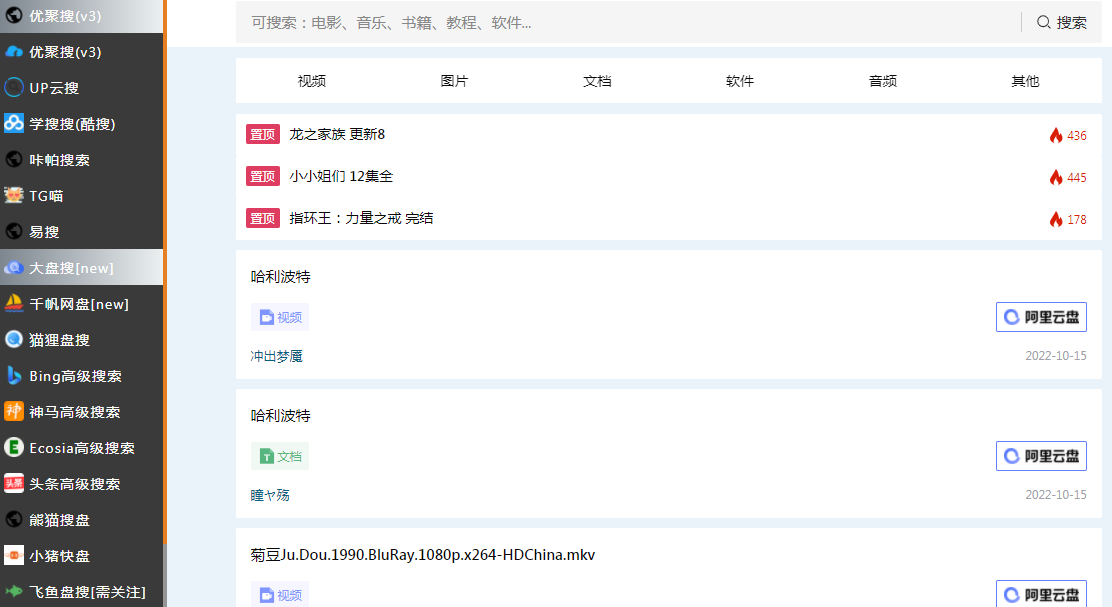Switch to the 其他 filter tab
Screen dimensions: 1112x607
1025,81
